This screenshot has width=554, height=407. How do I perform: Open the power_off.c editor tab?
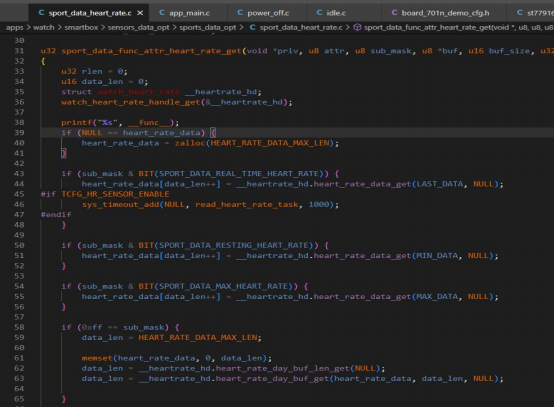[x=267, y=13]
